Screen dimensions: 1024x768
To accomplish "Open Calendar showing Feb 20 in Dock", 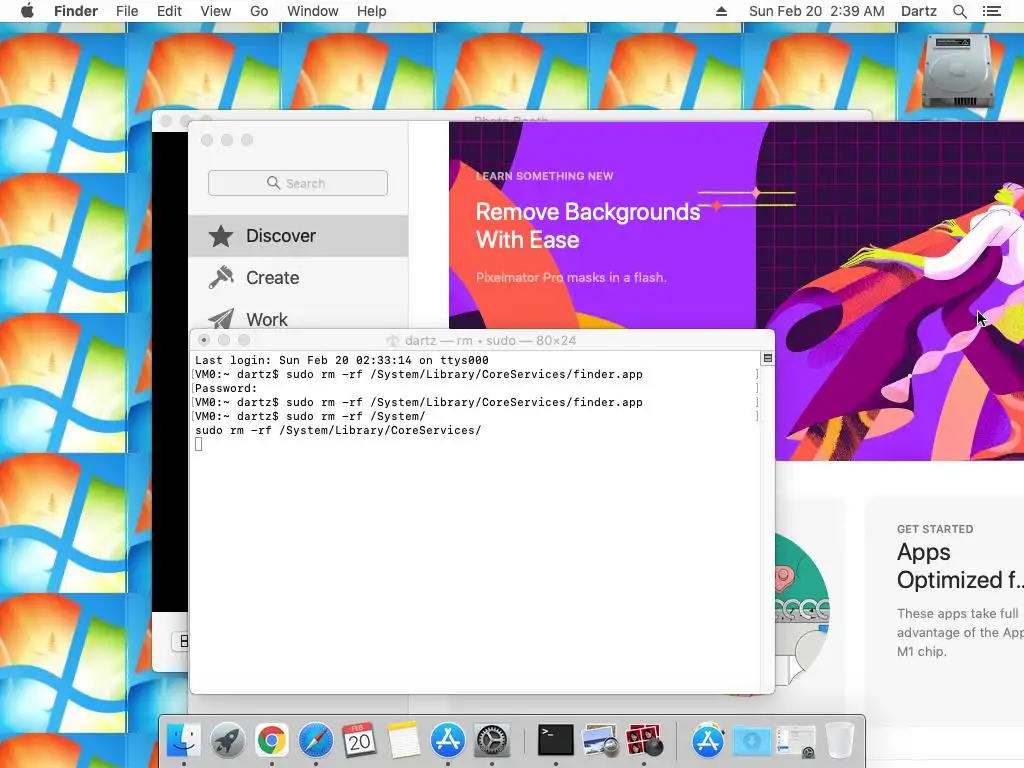I will [x=359, y=740].
